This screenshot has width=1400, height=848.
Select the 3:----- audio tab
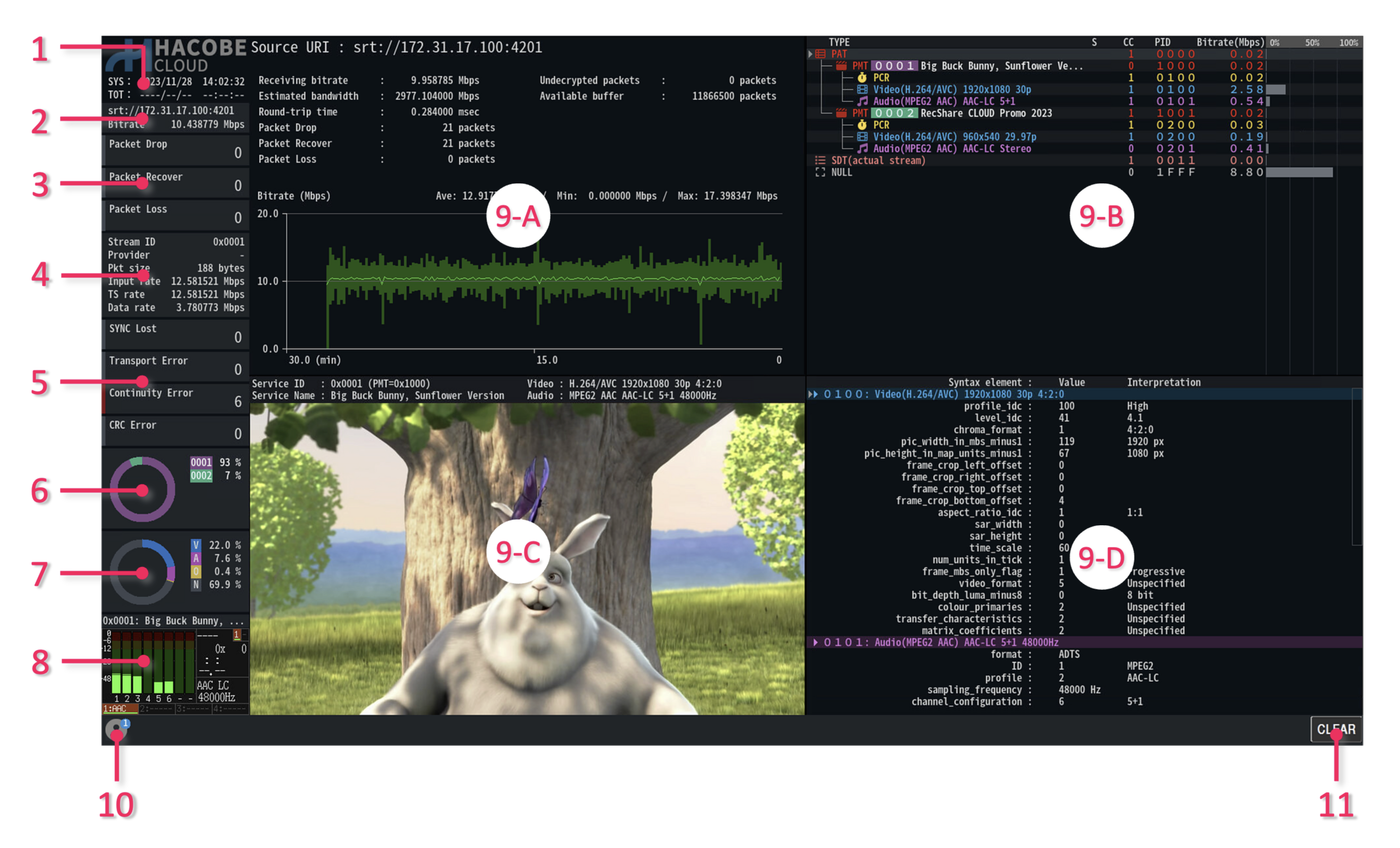[x=193, y=708]
